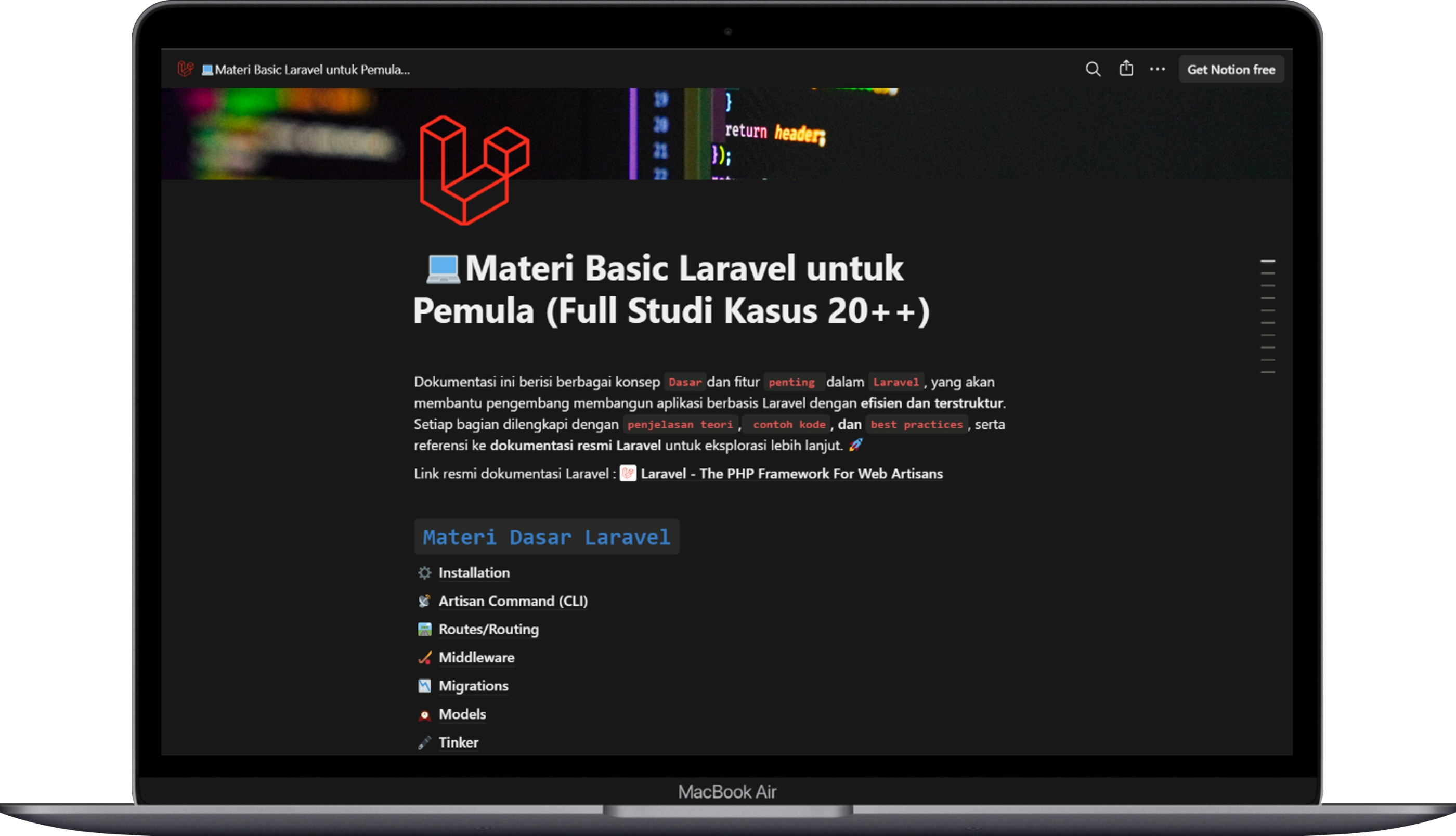Click the Middleware page icon

click(424, 658)
